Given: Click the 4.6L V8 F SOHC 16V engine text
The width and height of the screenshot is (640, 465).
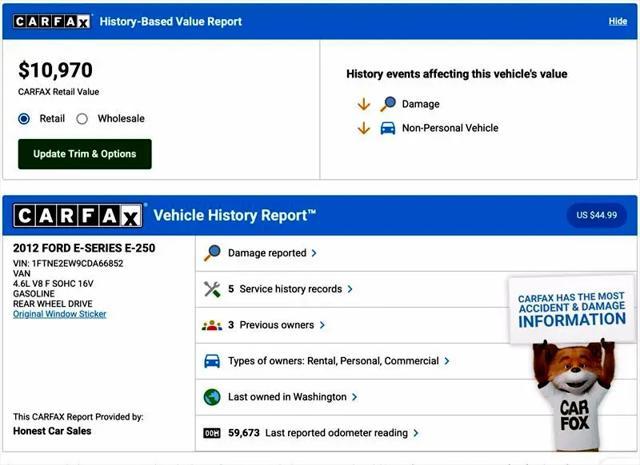Looking at the screenshot, I should tap(53, 283).
